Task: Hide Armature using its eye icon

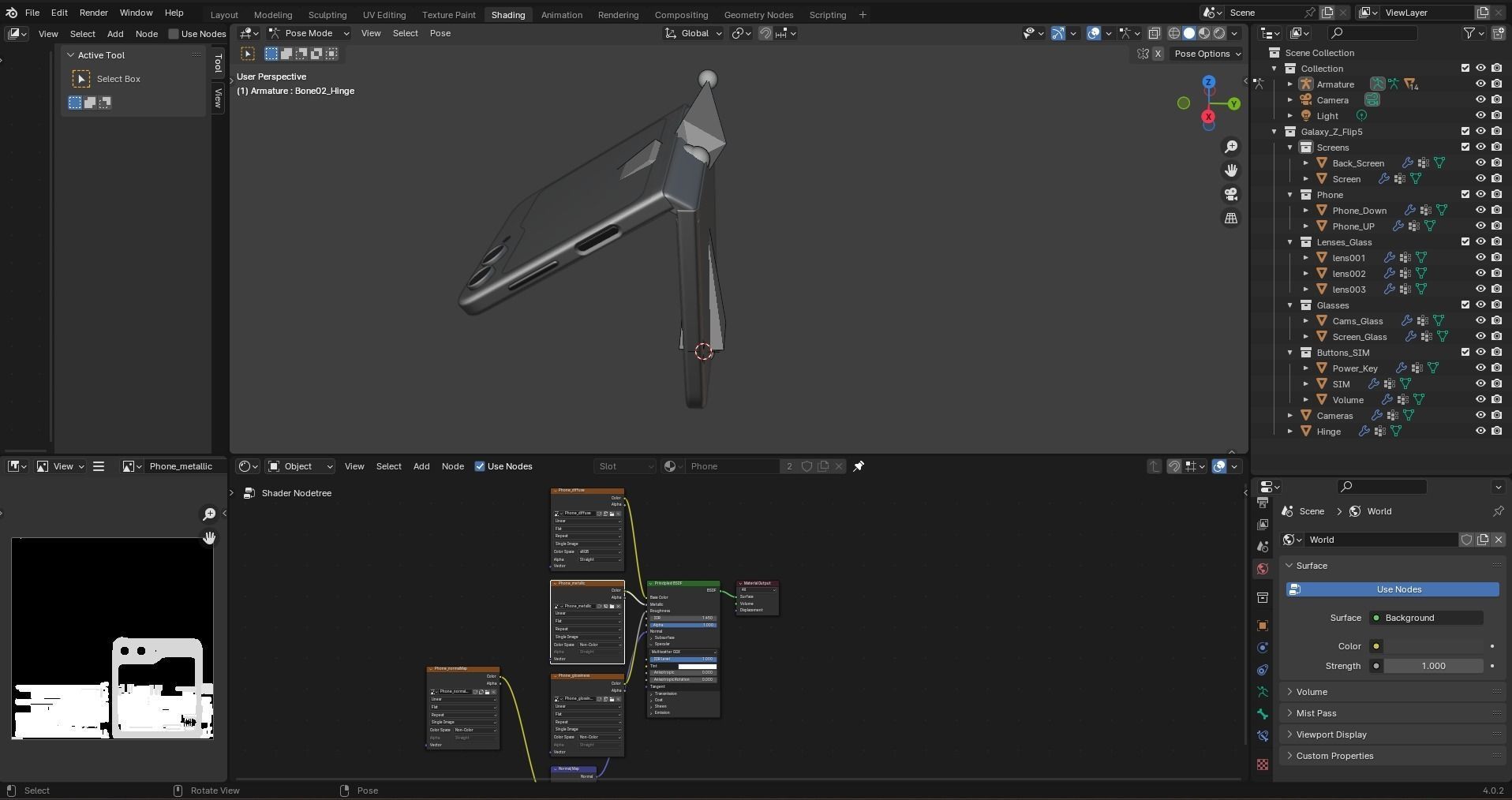Action: 1480,84
